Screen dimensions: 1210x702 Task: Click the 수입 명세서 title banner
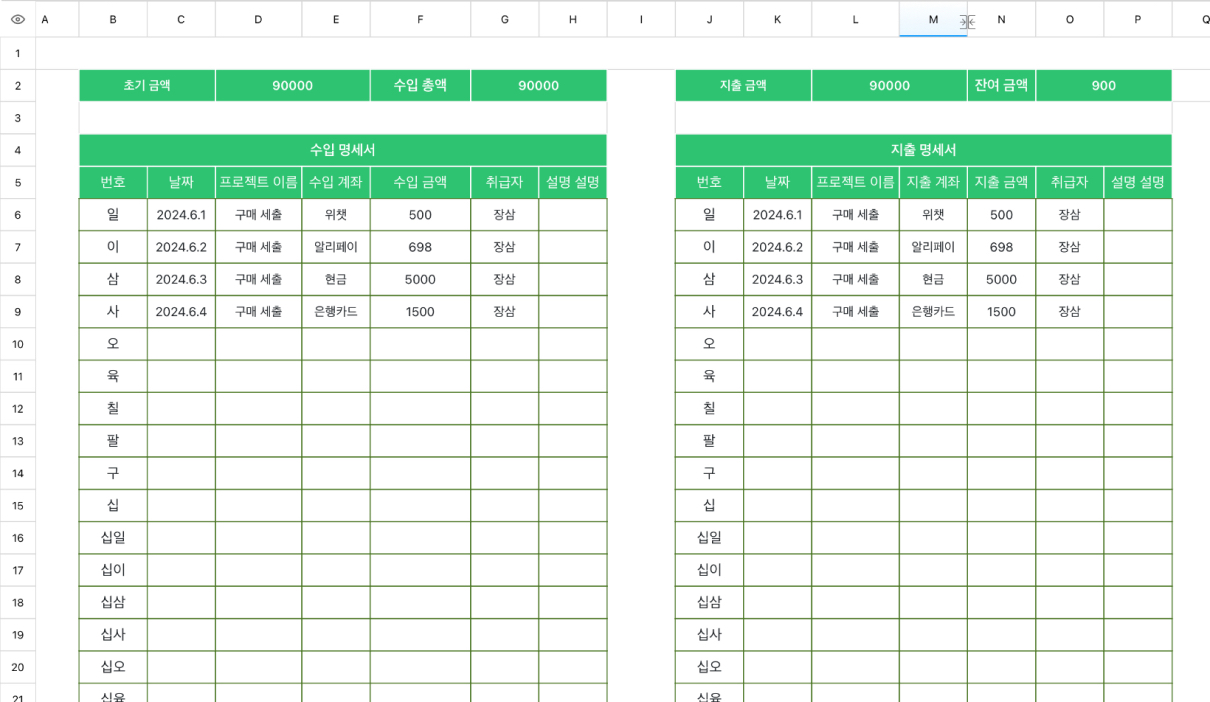[x=343, y=150]
